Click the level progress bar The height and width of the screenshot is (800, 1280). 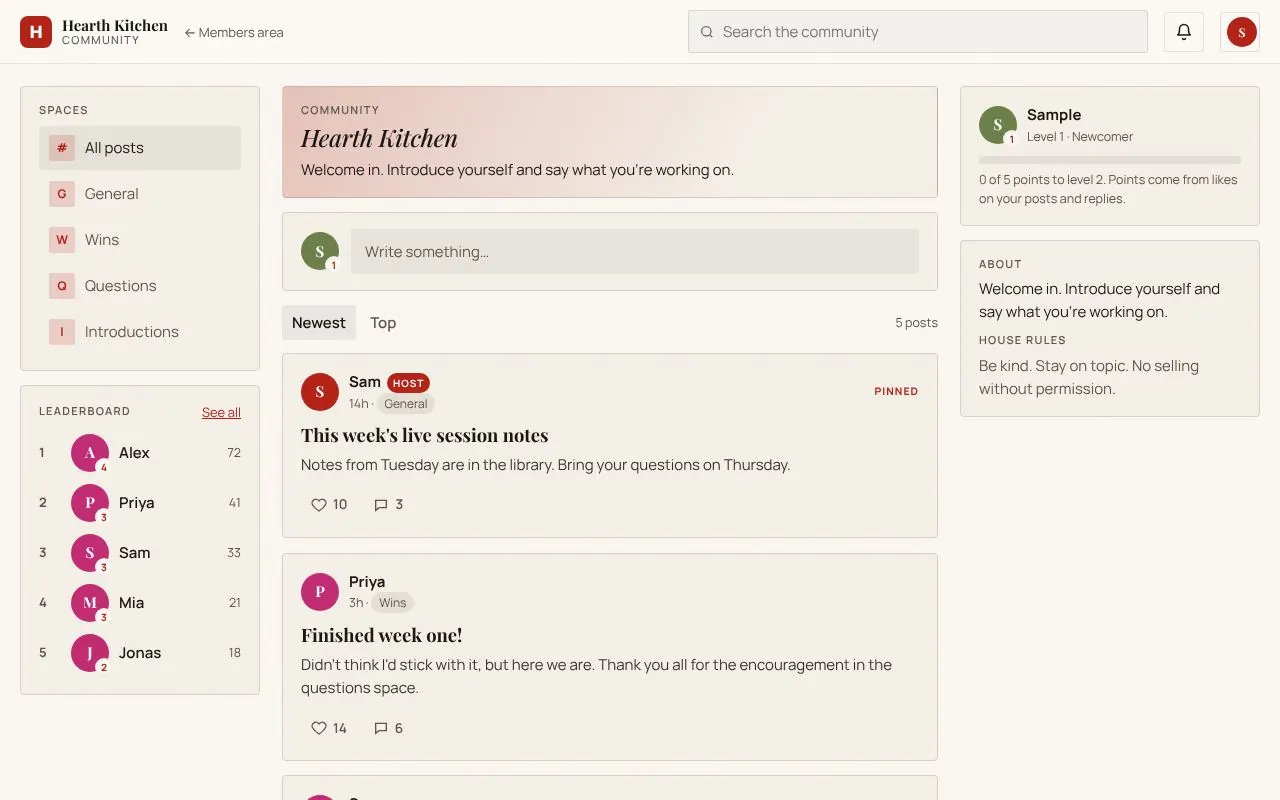click(1110, 160)
